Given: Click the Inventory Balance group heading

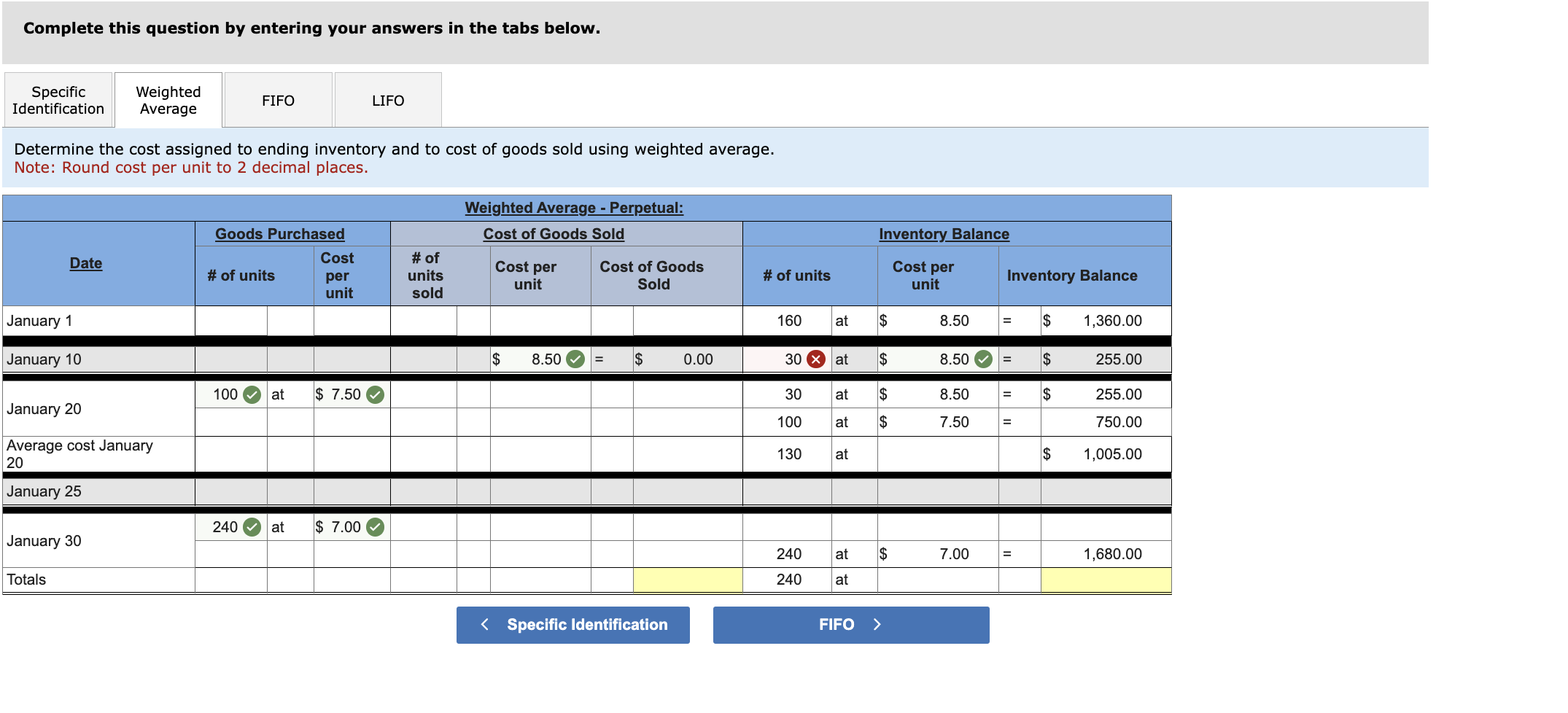Looking at the screenshot, I should [944, 235].
